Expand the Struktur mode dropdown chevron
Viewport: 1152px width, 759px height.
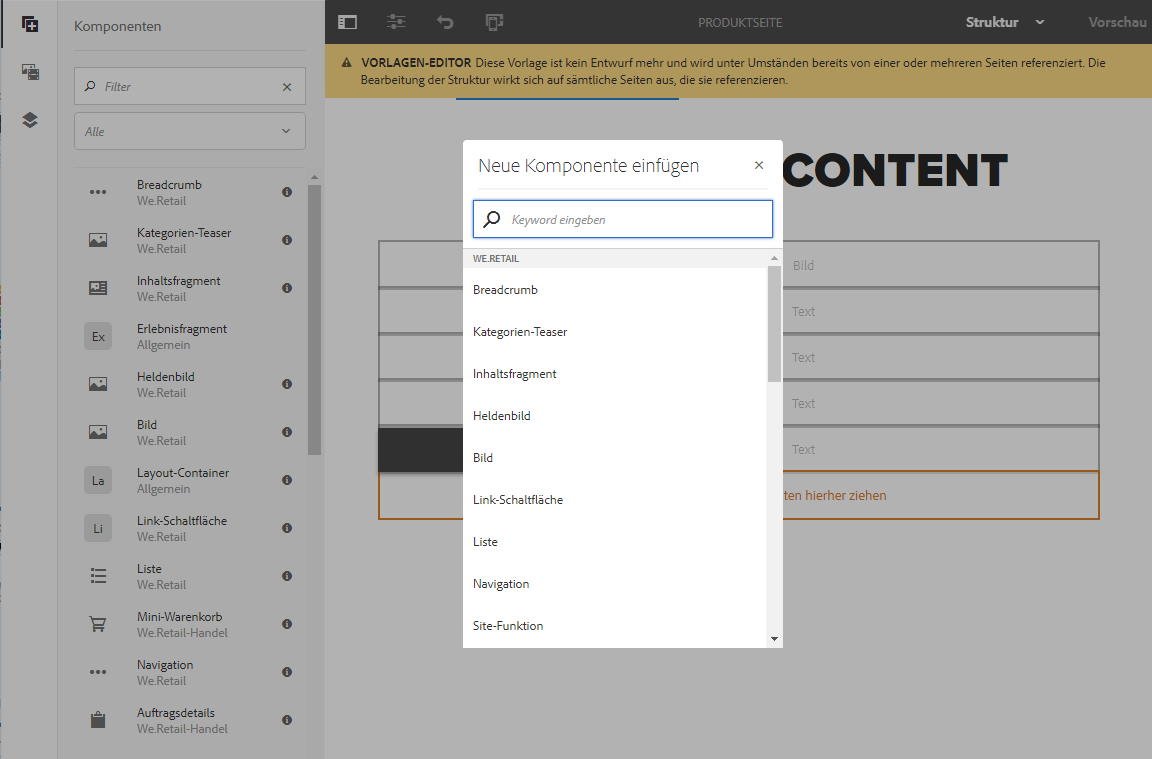click(x=1040, y=22)
